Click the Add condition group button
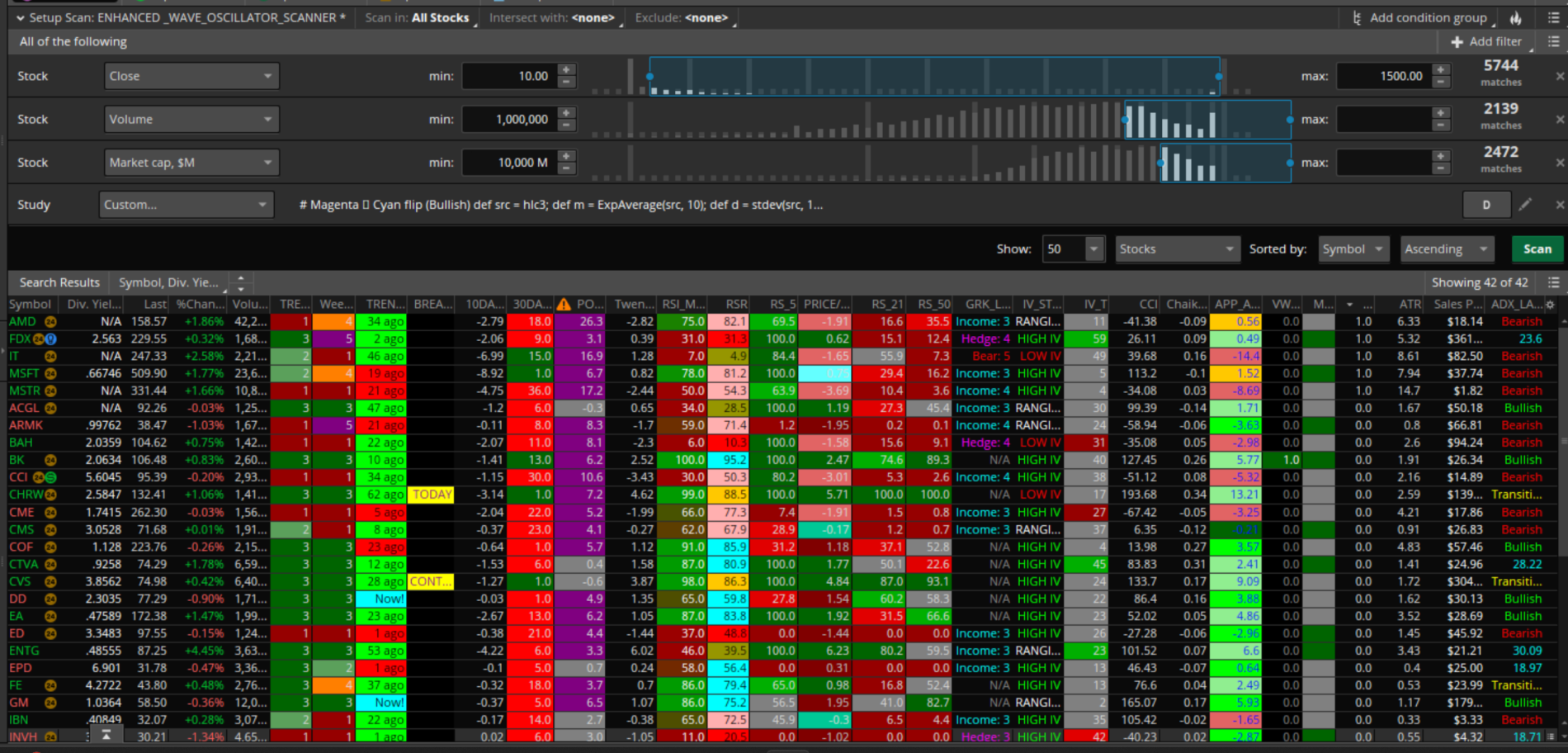The width and height of the screenshot is (1568, 753). pyautogui.click(x=1422, y=18)
